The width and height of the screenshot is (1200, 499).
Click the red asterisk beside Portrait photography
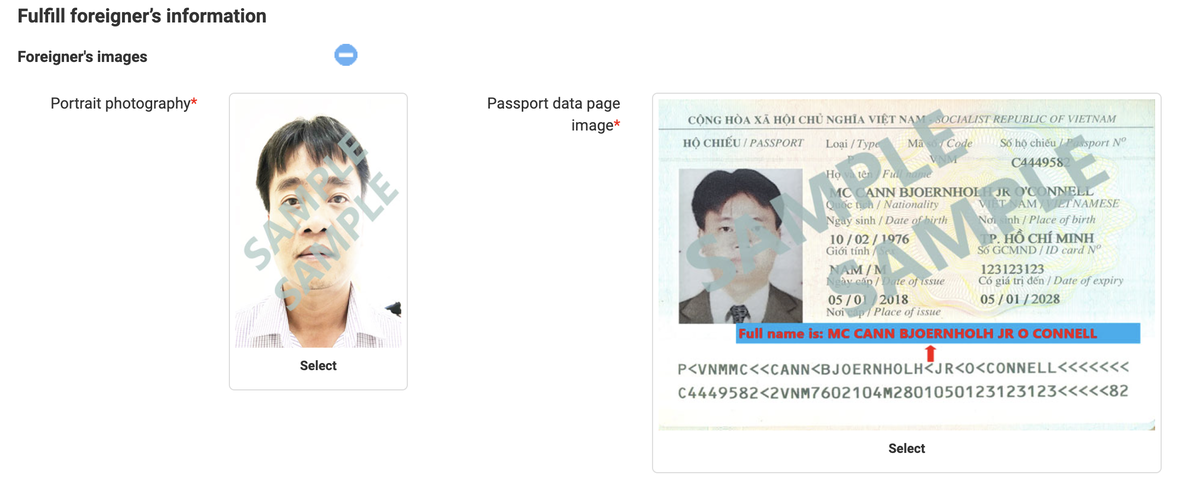coord(194,102)
